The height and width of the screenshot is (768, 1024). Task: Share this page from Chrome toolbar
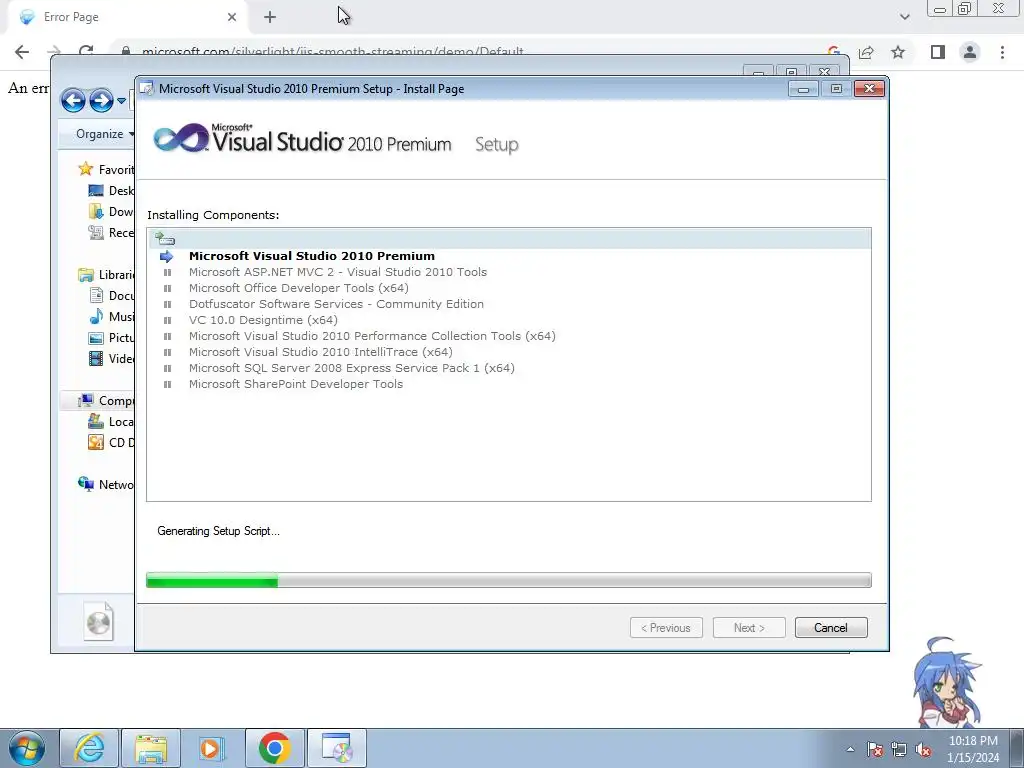[866, 52]
